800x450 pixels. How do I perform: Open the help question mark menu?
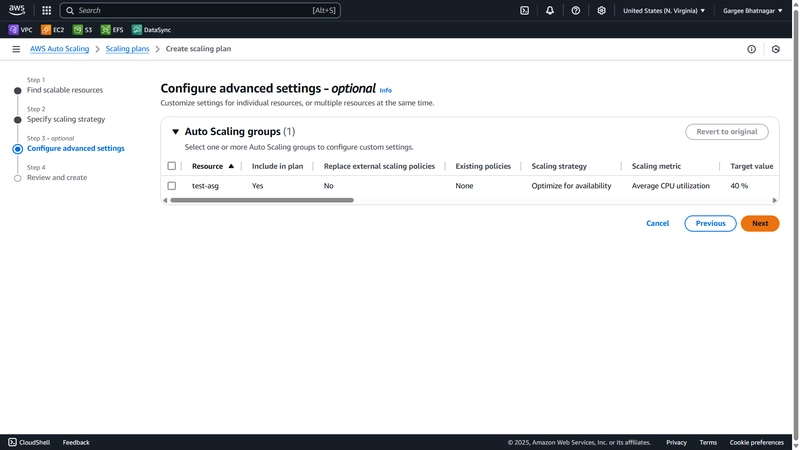point(576,10)
